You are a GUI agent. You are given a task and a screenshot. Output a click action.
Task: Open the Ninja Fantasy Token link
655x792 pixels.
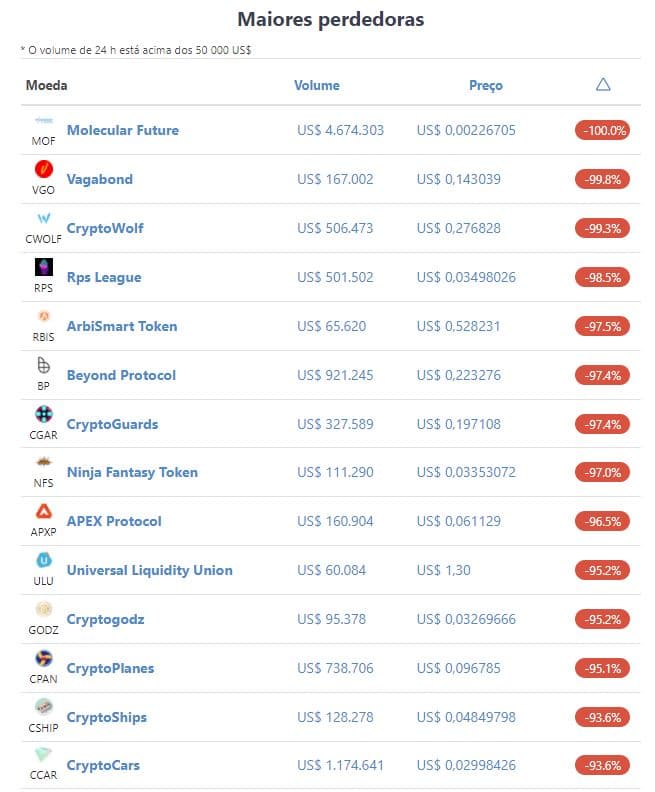(x=132, y=472)
